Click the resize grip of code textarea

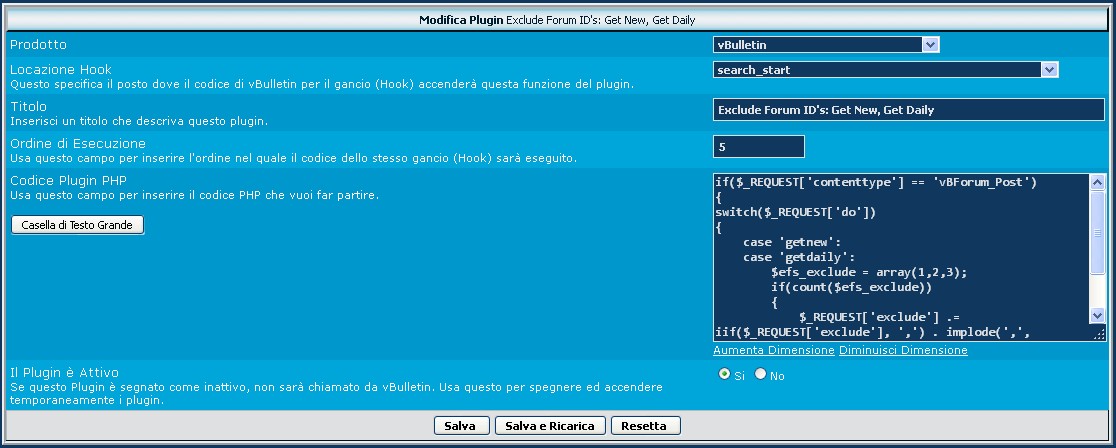(x=1098, y=334)
